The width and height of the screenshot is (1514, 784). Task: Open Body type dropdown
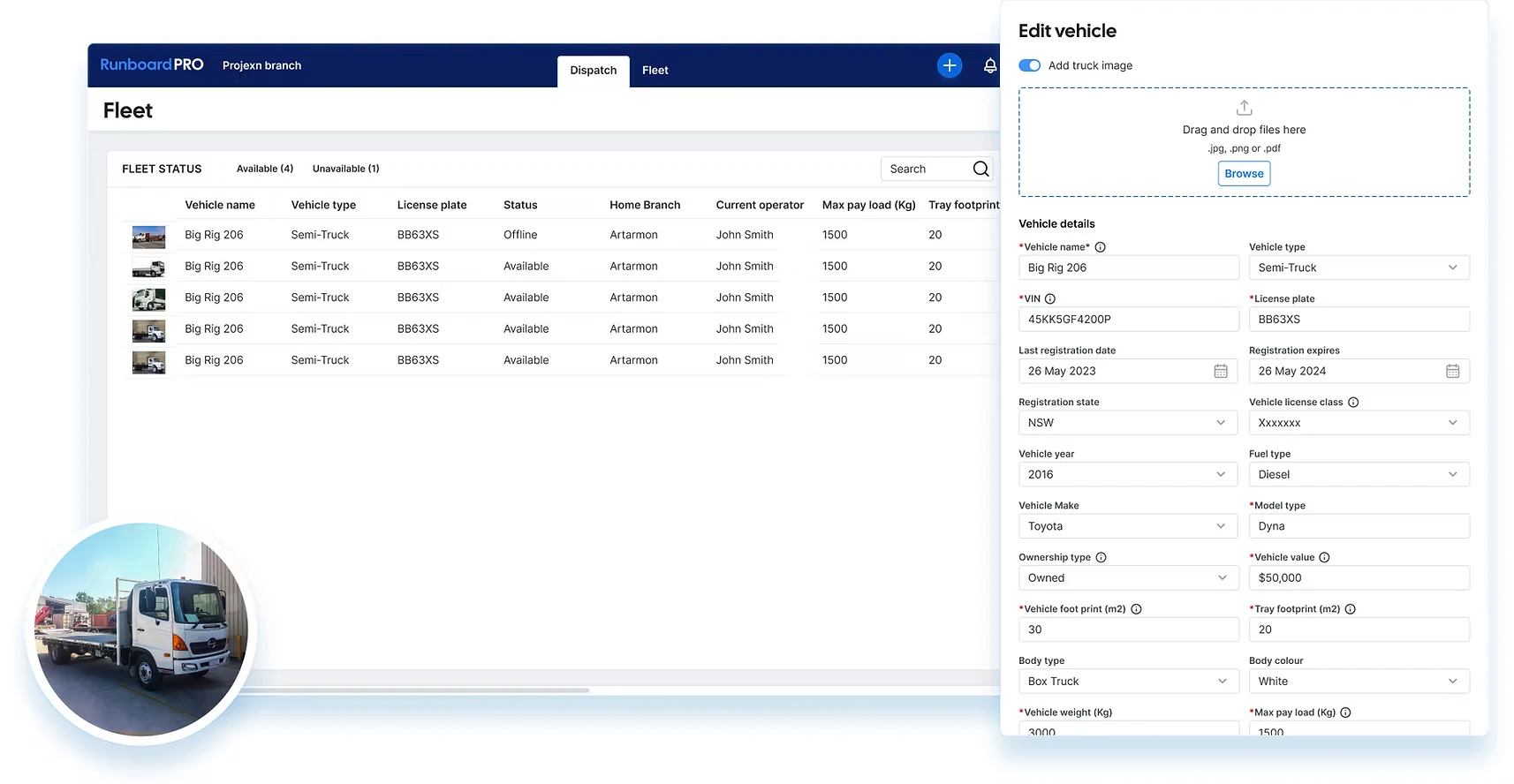pyautogui.click(x=1128, y=682)
